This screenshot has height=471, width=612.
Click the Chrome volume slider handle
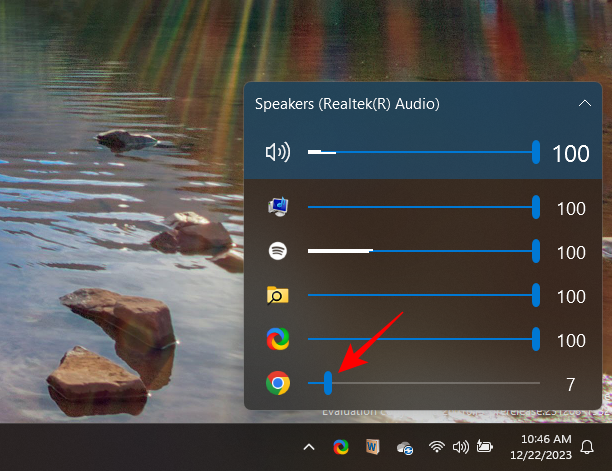[x=327, y=383]
